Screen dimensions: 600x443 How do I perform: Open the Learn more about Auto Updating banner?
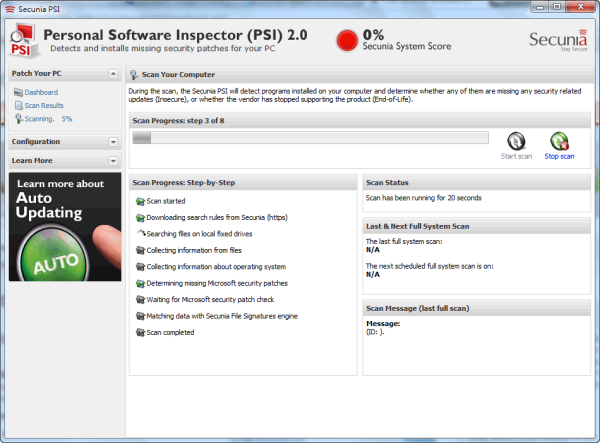click(65, 227)
